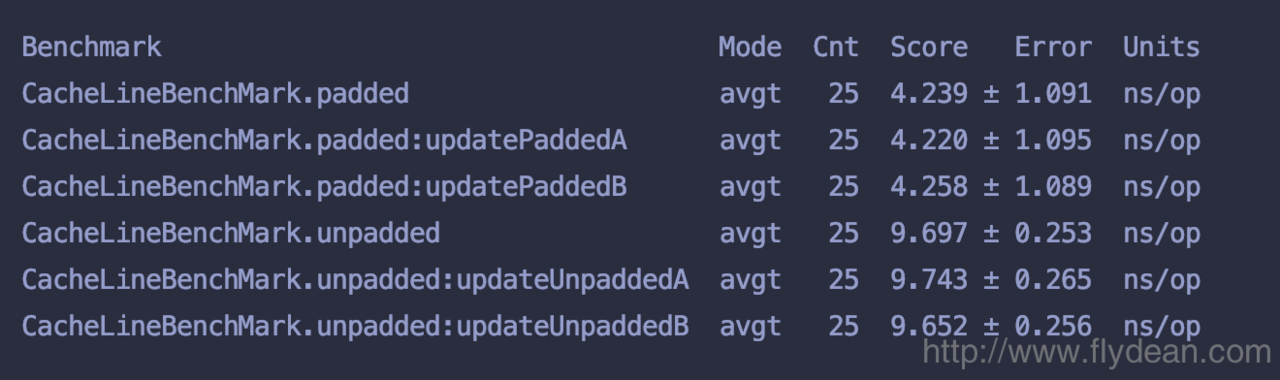The height and width of the screenshot is (380, 1280).
Task: Click the 0.253 error value
Action: 1053,233
